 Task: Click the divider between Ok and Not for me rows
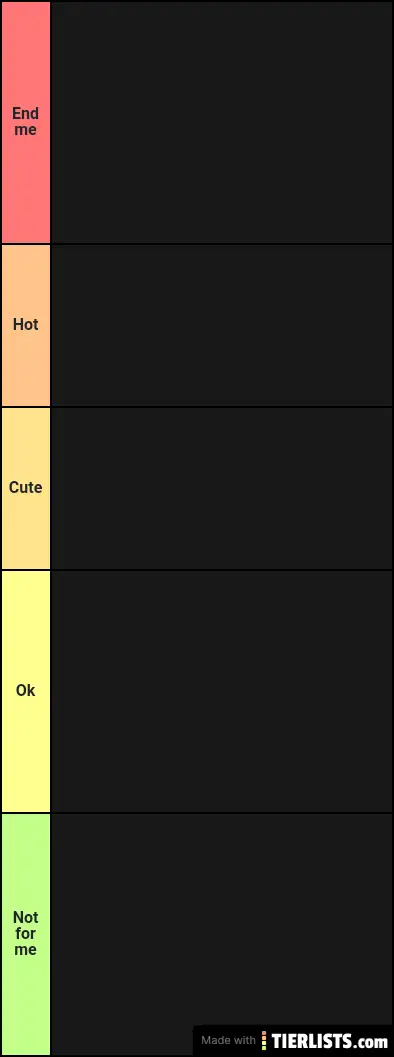pos(197,813)
